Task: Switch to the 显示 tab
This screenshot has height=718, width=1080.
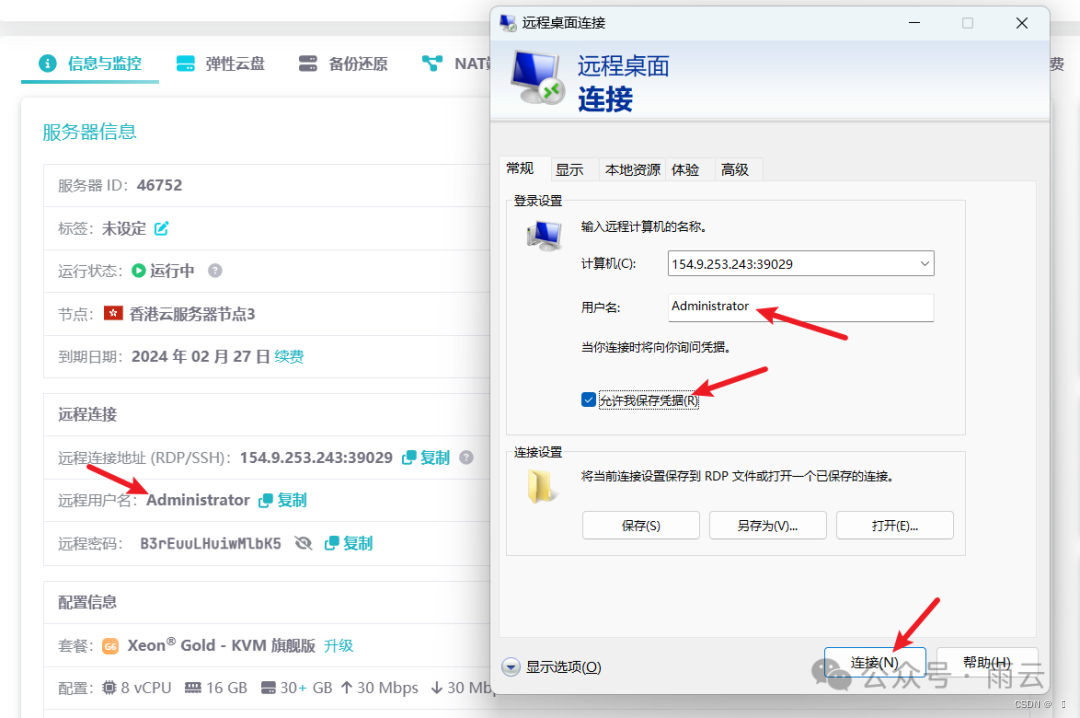Action: [572, 169]
